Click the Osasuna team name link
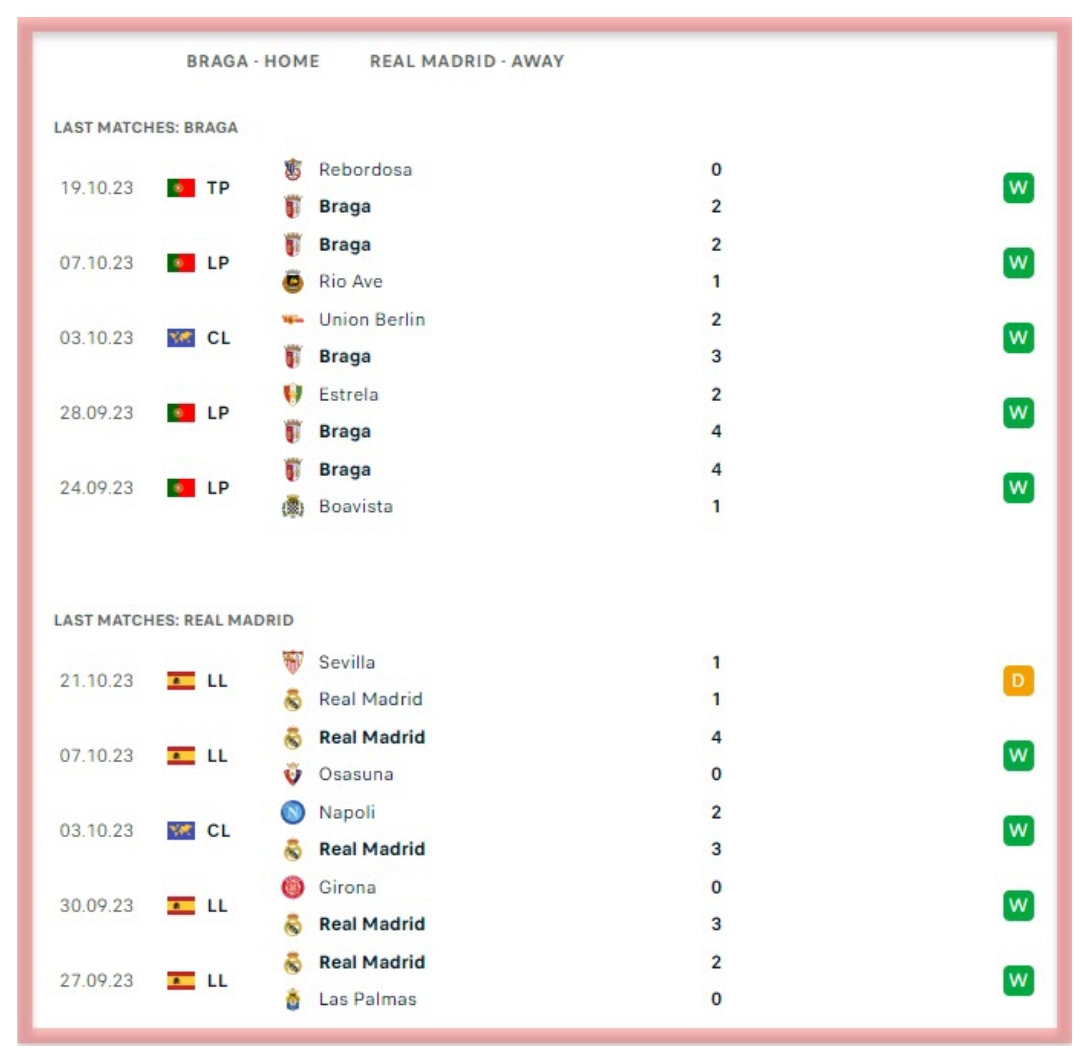The image size is (1080, 1061). pos(355,774)
